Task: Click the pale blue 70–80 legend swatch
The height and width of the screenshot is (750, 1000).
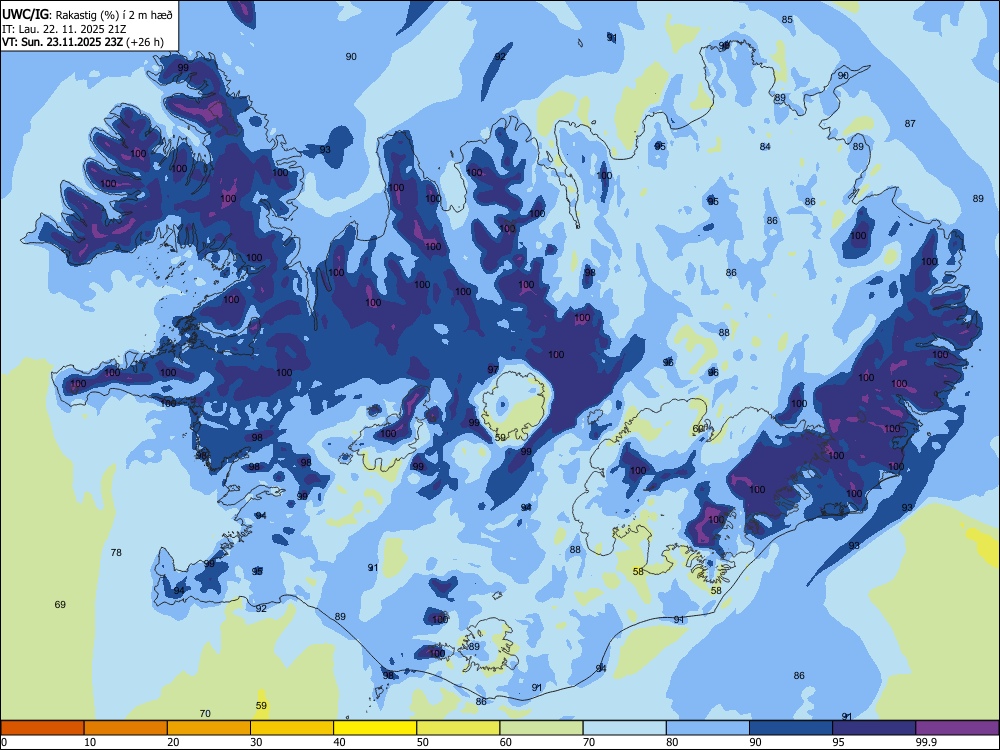Action: click(624, 728)
